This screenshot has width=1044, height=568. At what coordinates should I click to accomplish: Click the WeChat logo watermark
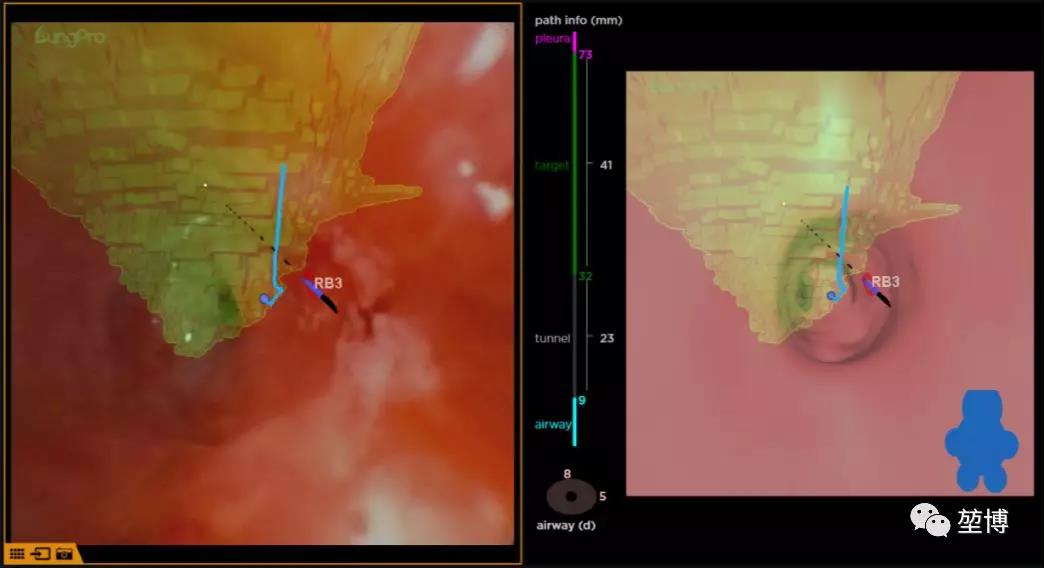929,520
